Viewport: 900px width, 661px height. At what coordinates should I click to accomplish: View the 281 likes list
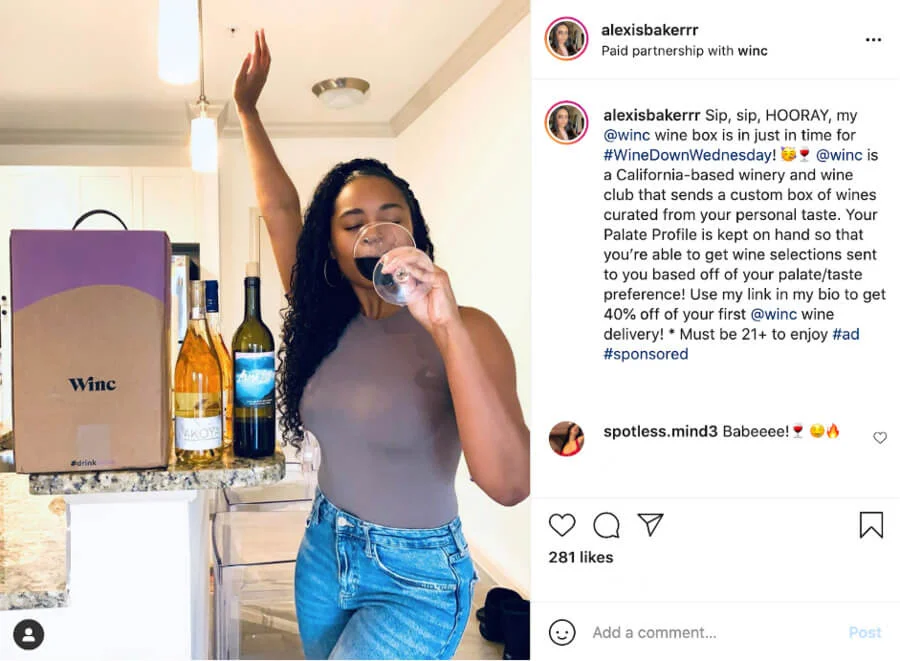click(x=580, y=557)
